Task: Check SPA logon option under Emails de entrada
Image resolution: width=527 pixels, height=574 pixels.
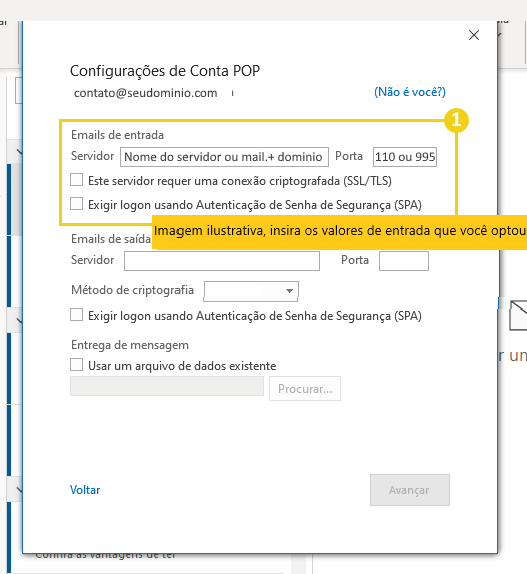Action: coord(76,204)
